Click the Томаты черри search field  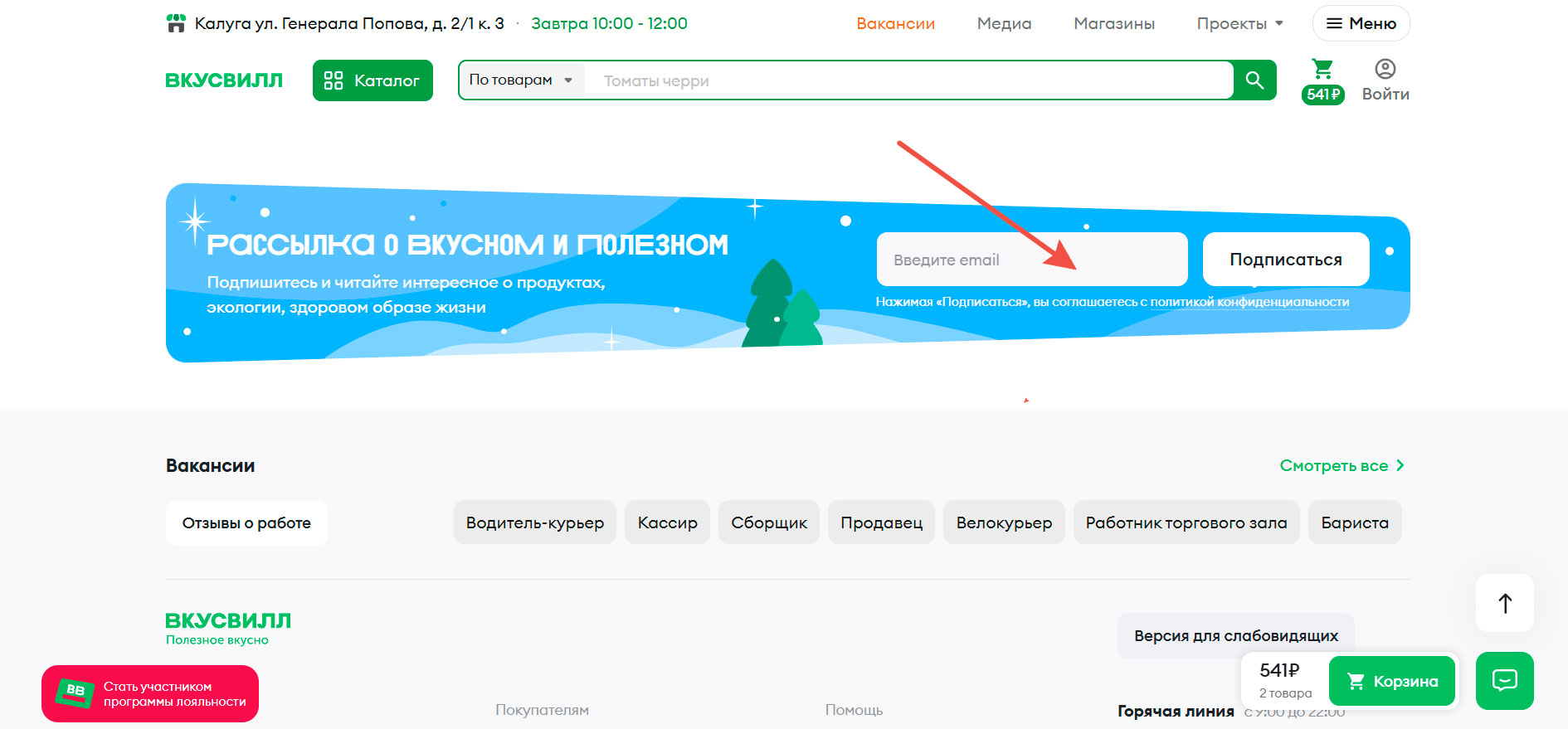[x=908, y=80]
